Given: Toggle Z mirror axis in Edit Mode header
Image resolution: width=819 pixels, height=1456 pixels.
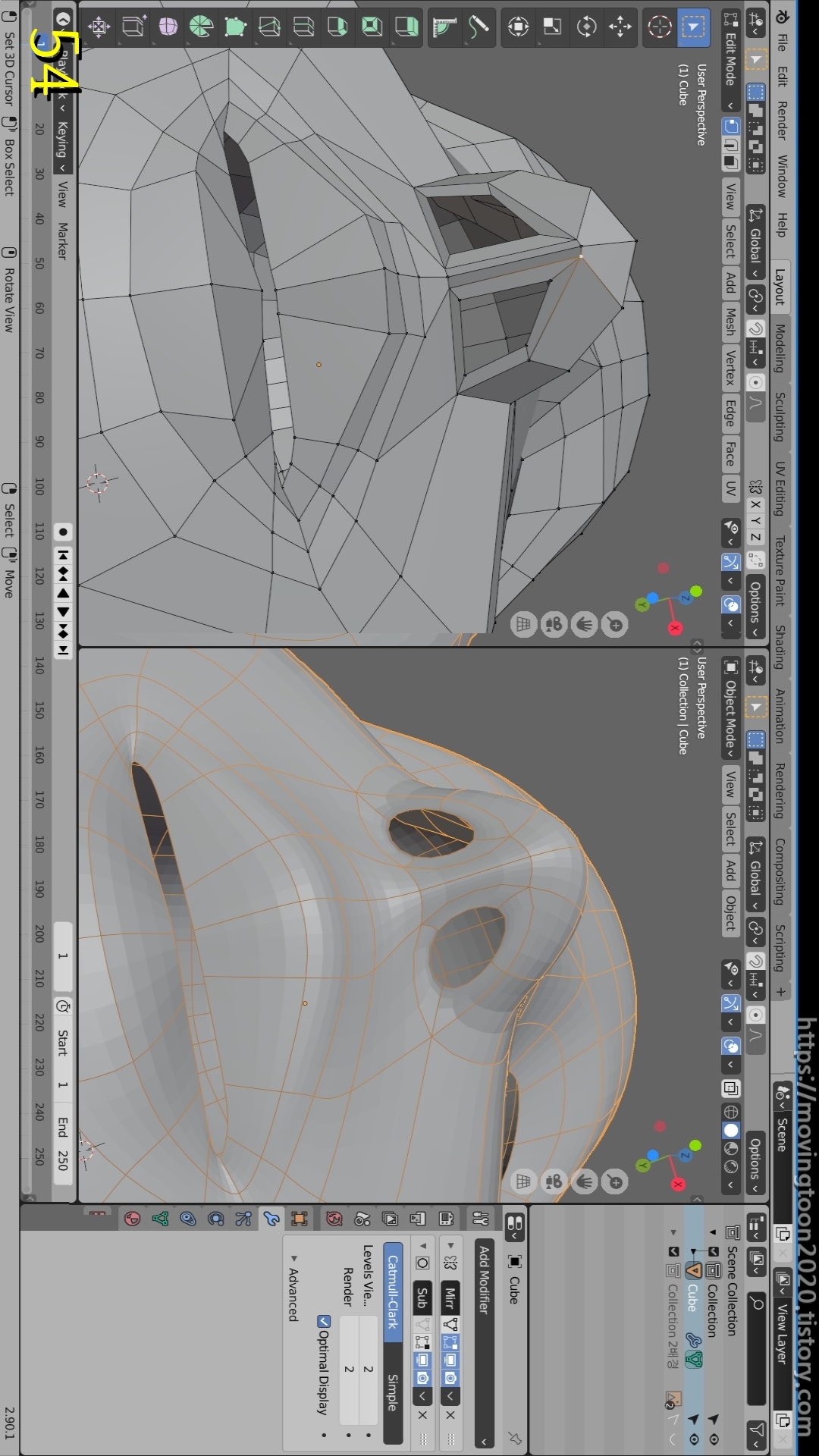Looking at the screenshot, I should [755, 537].
